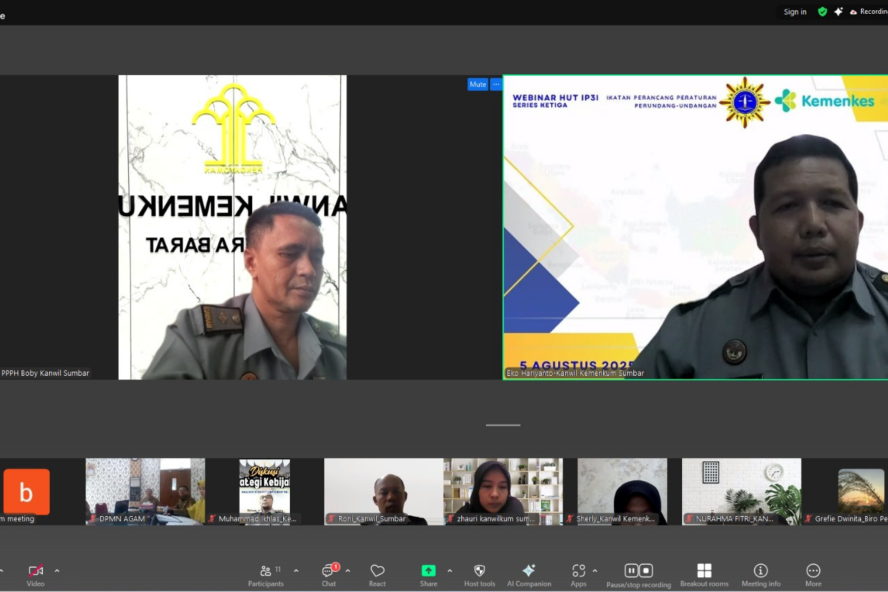Viewport: 888px width, 592px height.
Task: Open the React emoji picker
Action: 377,574
